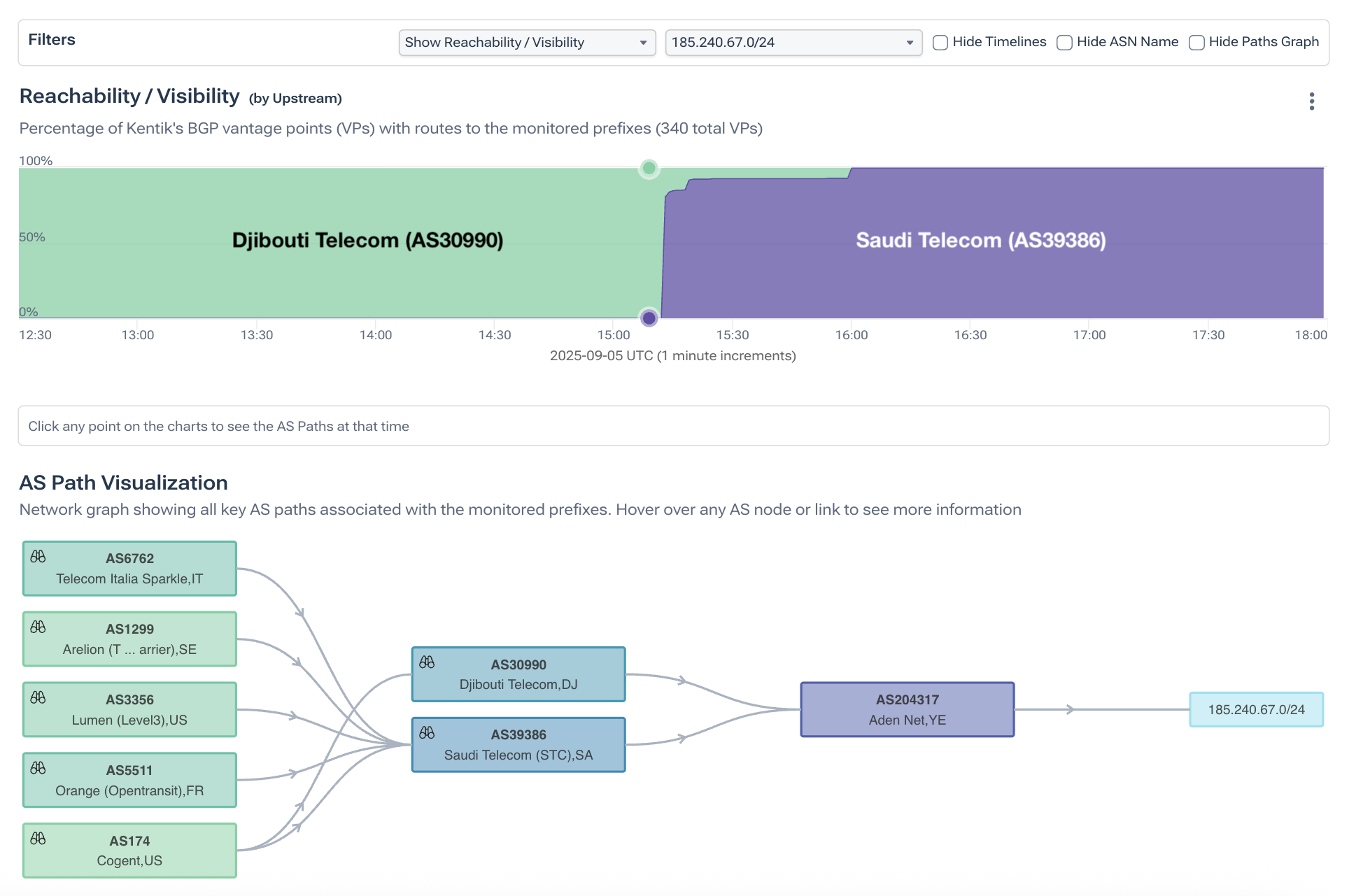
Task: Select the AS1299 Arelion node
Action: (x=129, y=639)
